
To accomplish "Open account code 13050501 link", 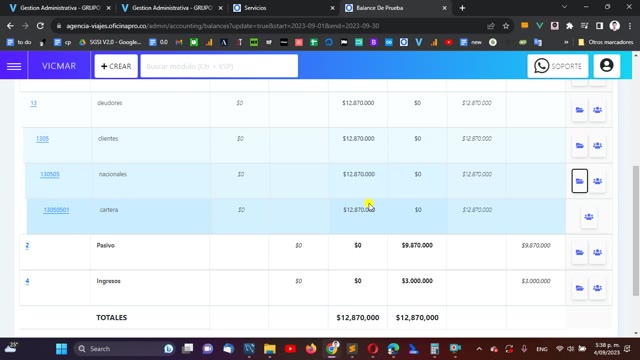I will pos(56,210).
